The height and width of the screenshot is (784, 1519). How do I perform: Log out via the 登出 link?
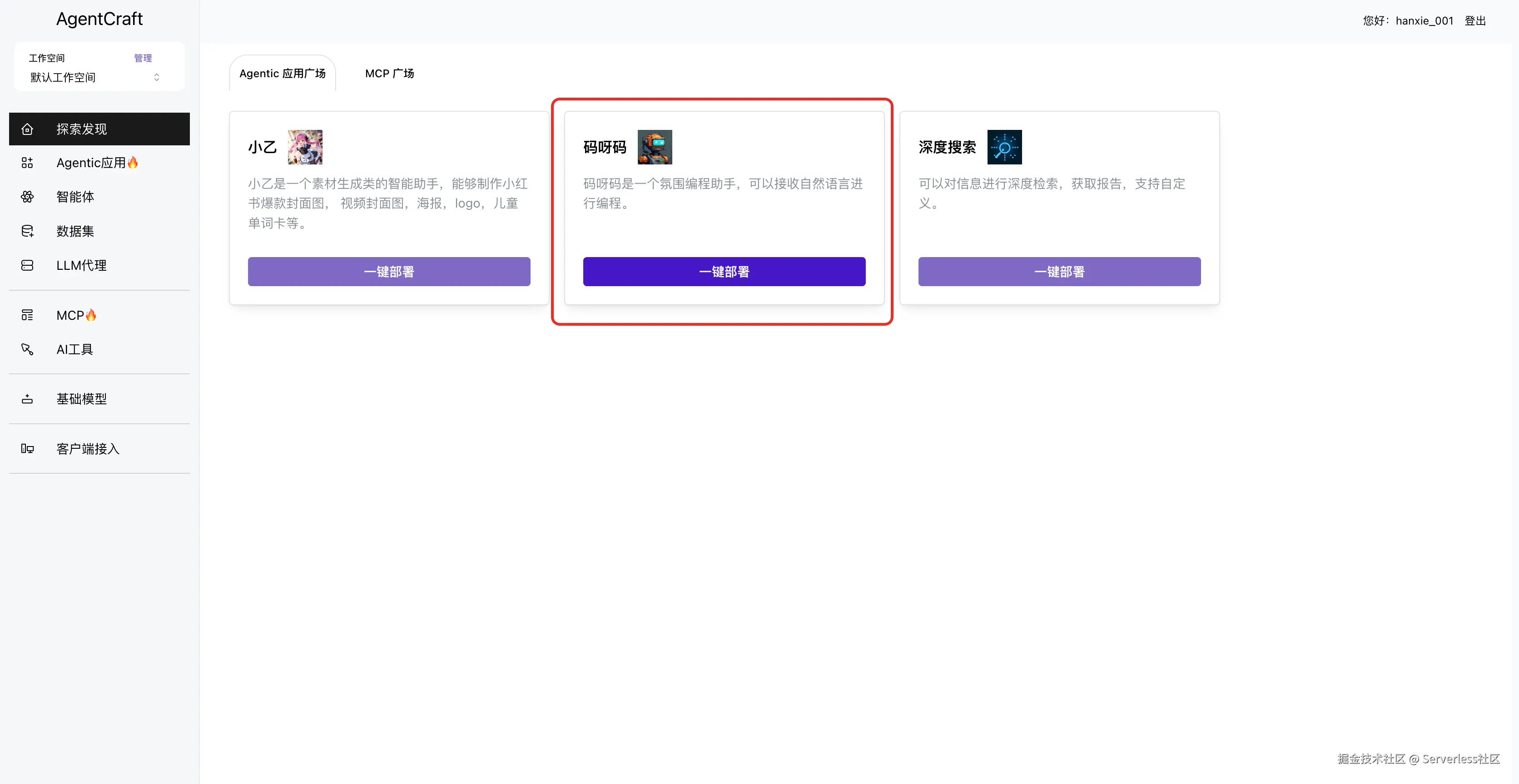[1475, 20]
